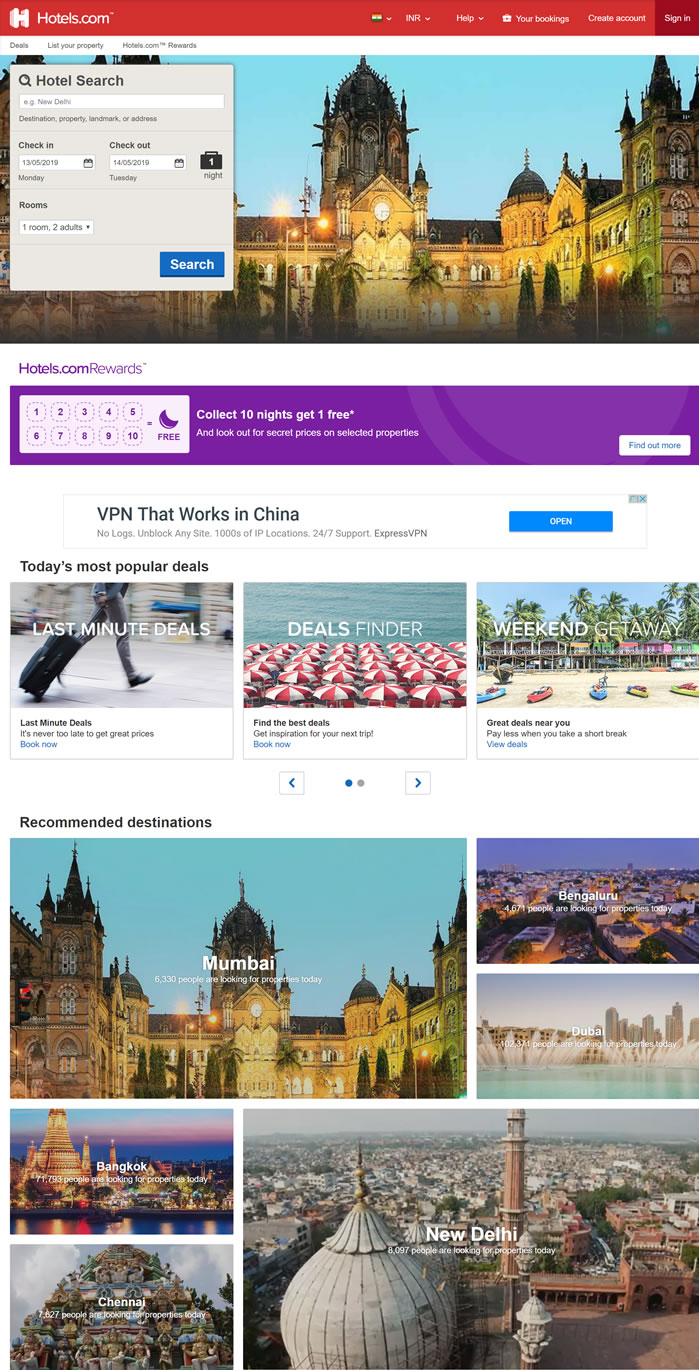Click Find out more on rewards banner
This screenshot has height=1370, width=699.
pos(654,445)
